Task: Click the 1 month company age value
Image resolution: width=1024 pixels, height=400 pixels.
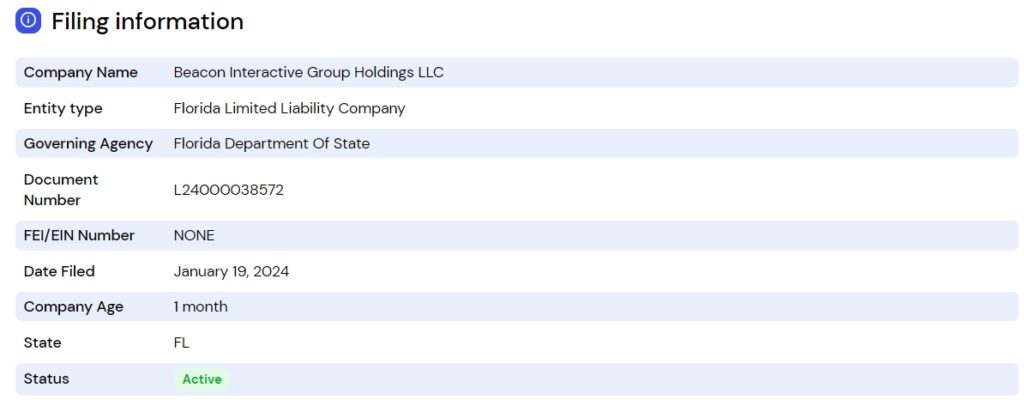Action: tap(200, 307)
